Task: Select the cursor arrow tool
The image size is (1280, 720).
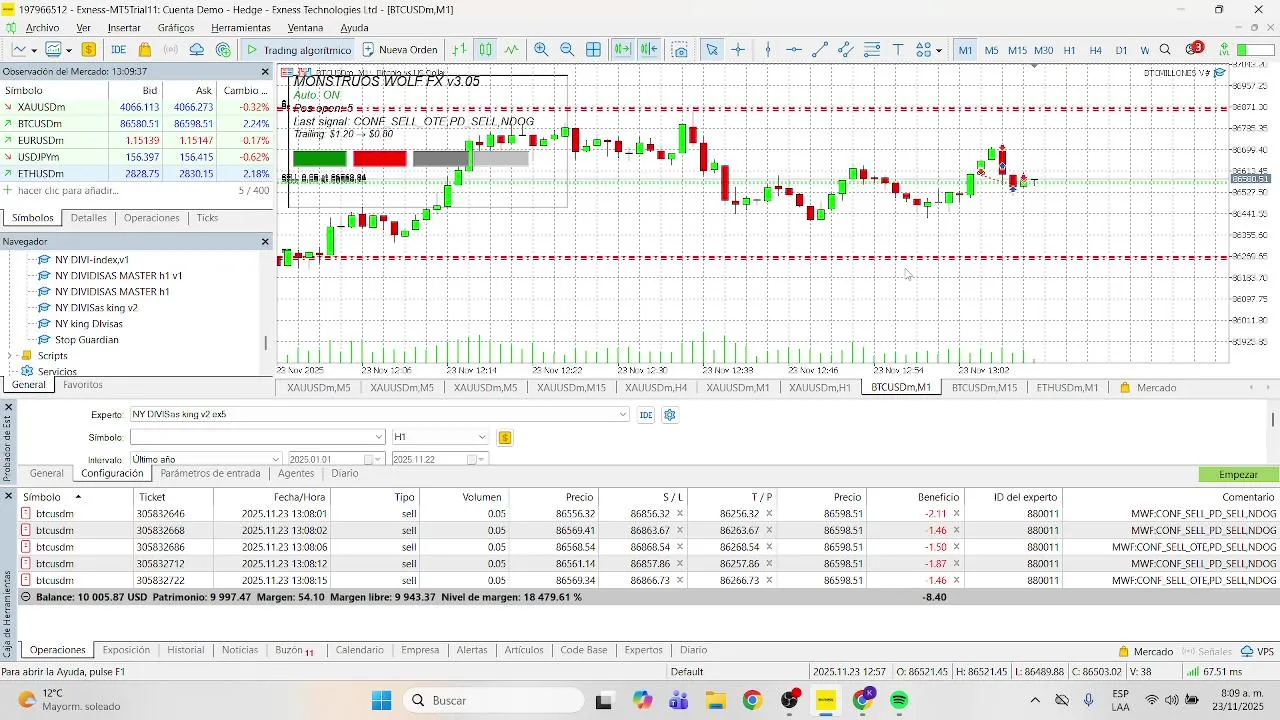Action: tap(712, 49)
